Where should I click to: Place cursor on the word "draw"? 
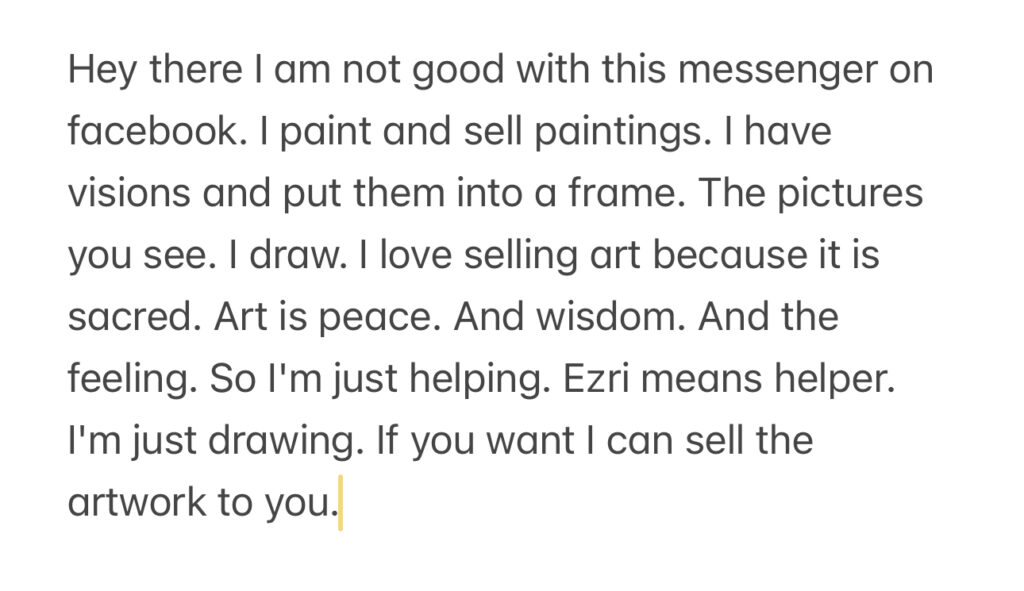[293, 254]
